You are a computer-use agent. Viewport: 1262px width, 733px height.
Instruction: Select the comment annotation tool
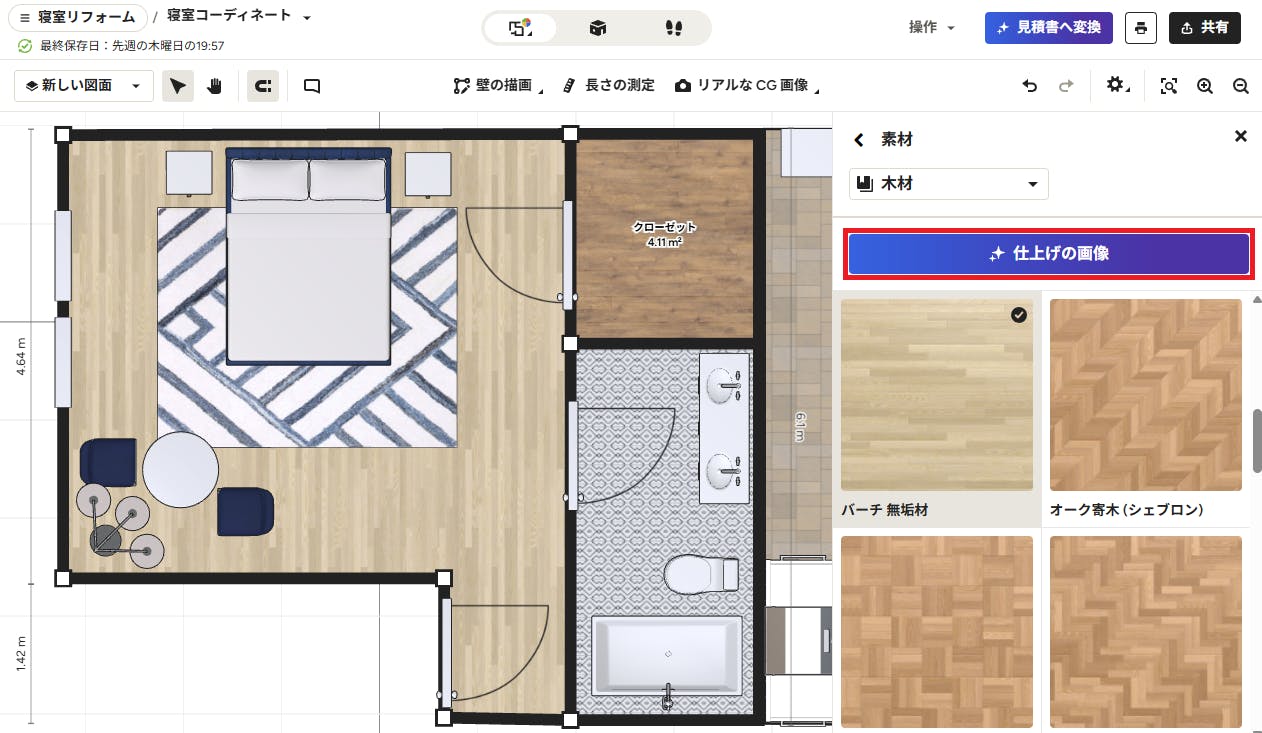pos(312,86)
